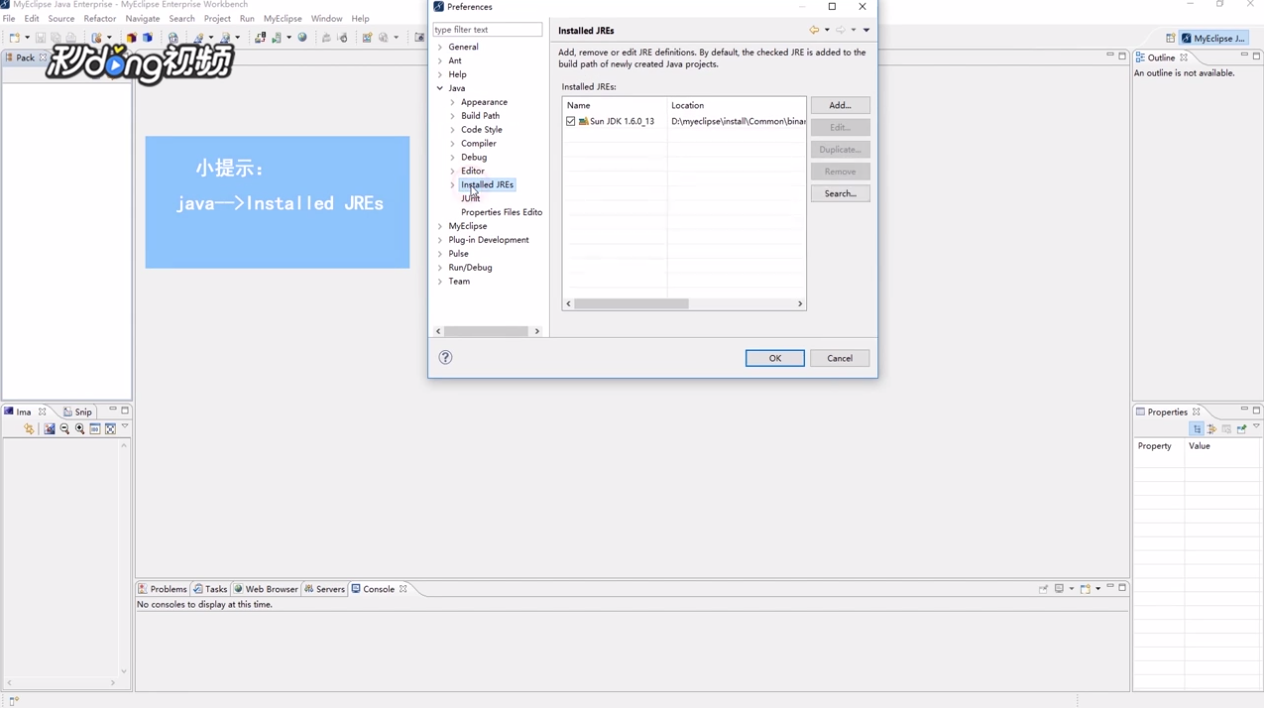Screen dimensions: 1264x708
Task: Expand the General tree node
Action: (x=440, y=47)
